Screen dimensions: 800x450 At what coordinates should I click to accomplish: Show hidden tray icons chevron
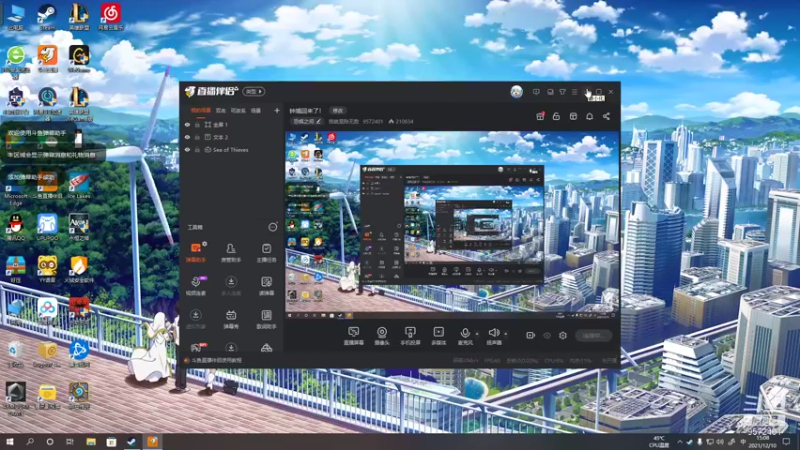tap(679, 442)
